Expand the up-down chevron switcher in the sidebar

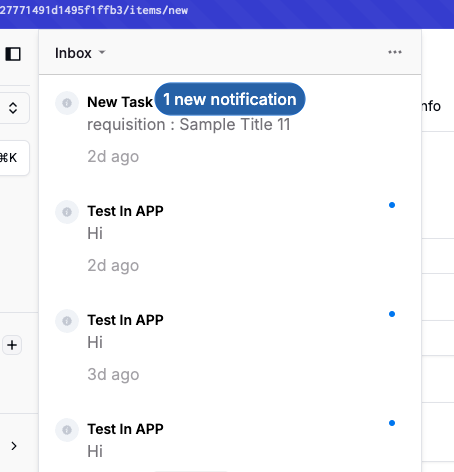point(13,108)
